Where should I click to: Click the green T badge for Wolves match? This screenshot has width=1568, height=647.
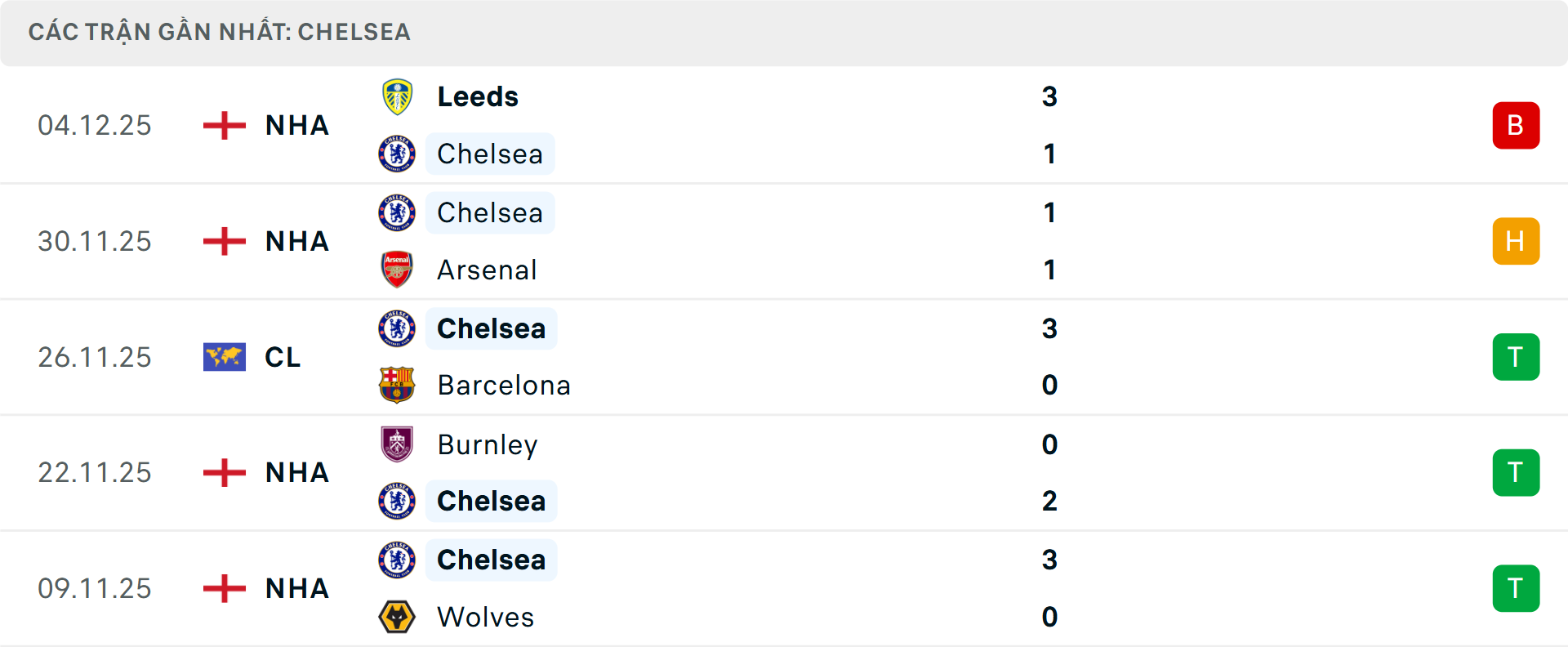click(x=1516, y=588)
